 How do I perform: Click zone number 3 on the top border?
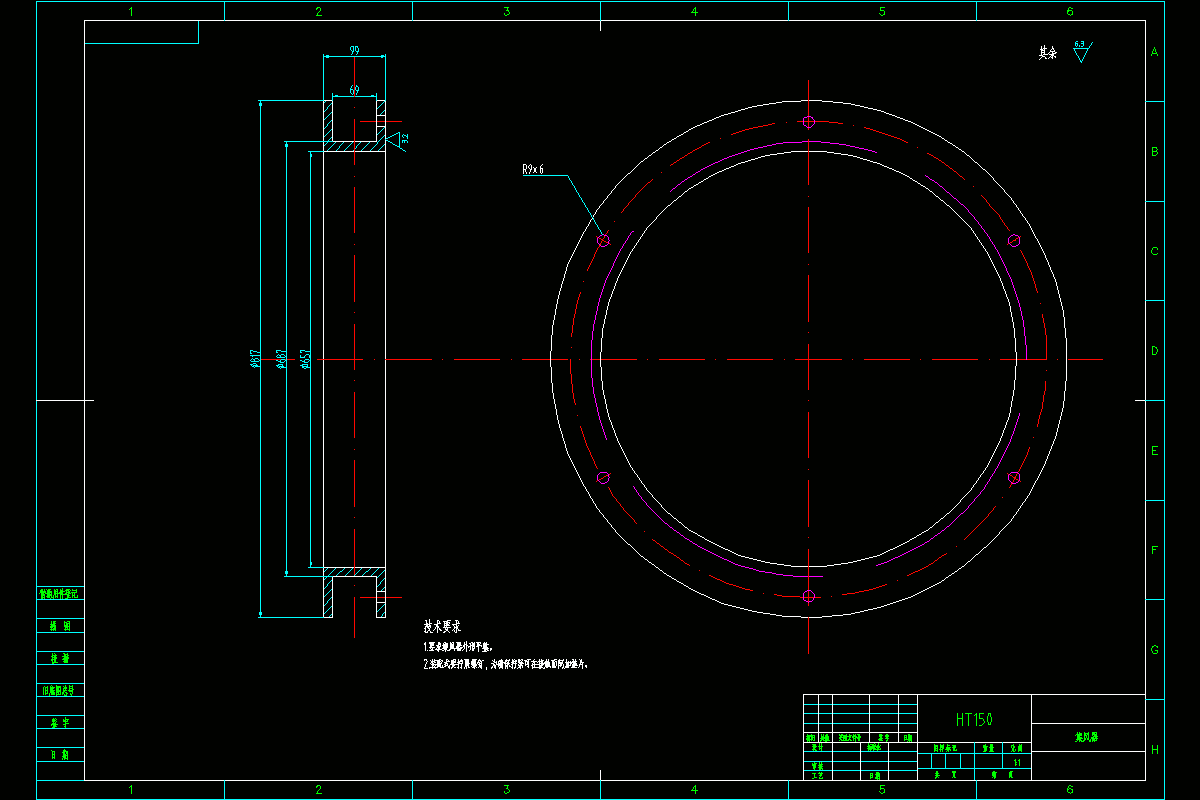(506, 12)
